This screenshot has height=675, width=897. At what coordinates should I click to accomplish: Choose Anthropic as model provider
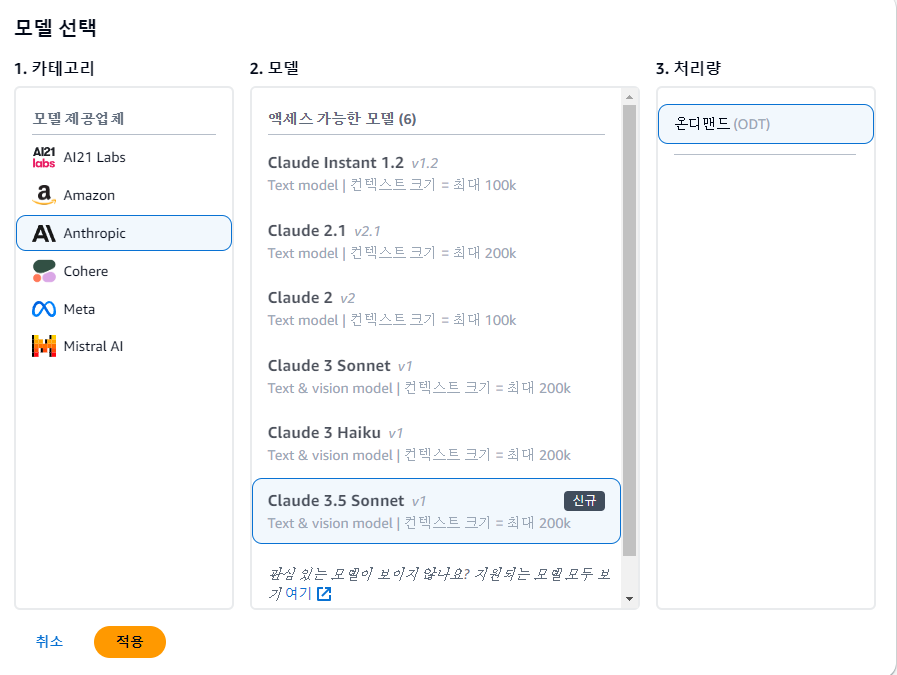point(124,233)
